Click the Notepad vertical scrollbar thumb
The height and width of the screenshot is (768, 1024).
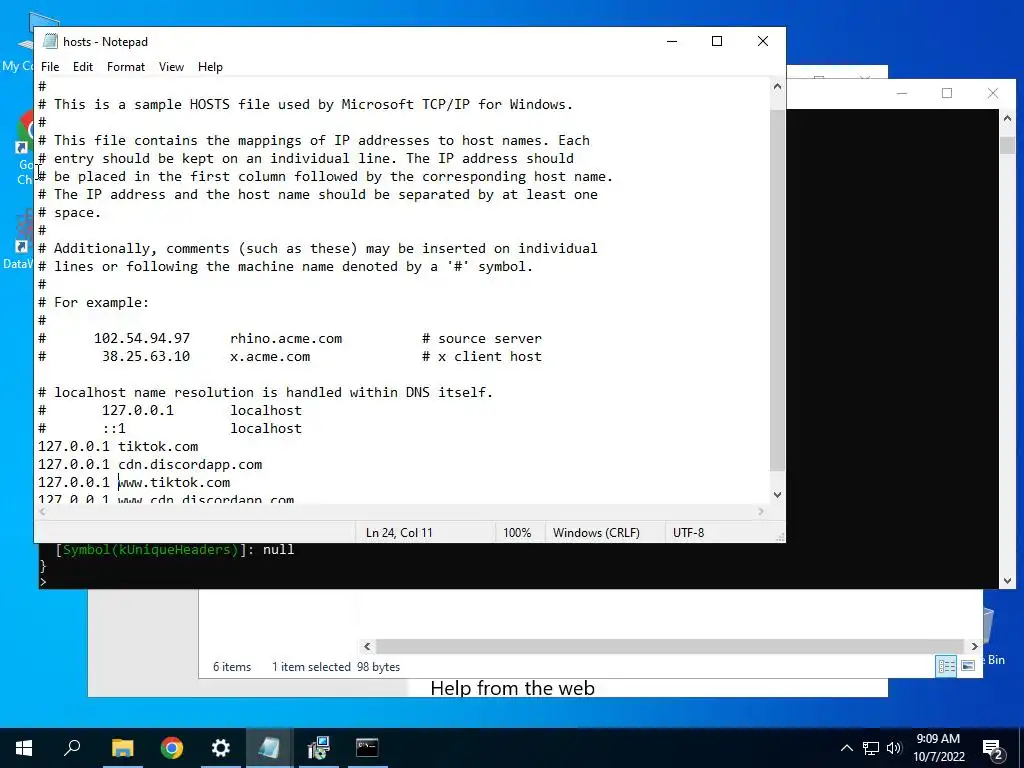777,290
